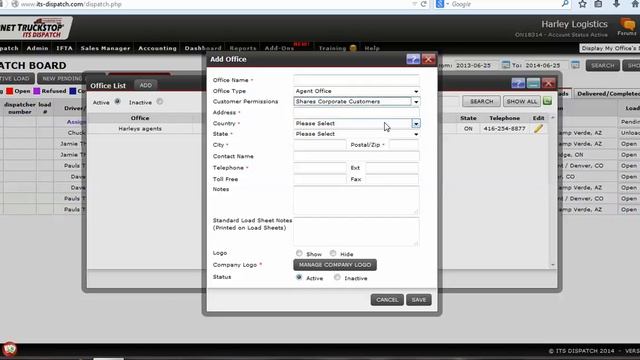Open the Add-Ons menu
Image resolution: width=640 pixels, height=360 pixels.
[279, 48]
